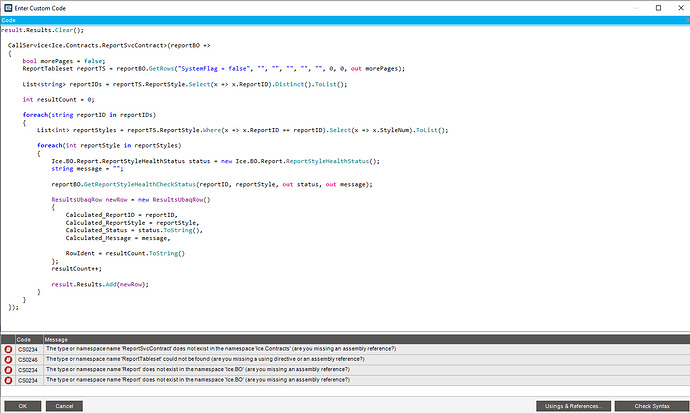Click the result.Results.Add(newRow) line
Image resolution: width=690 pixels, height=413 pixels.
(x=100, y=285)
